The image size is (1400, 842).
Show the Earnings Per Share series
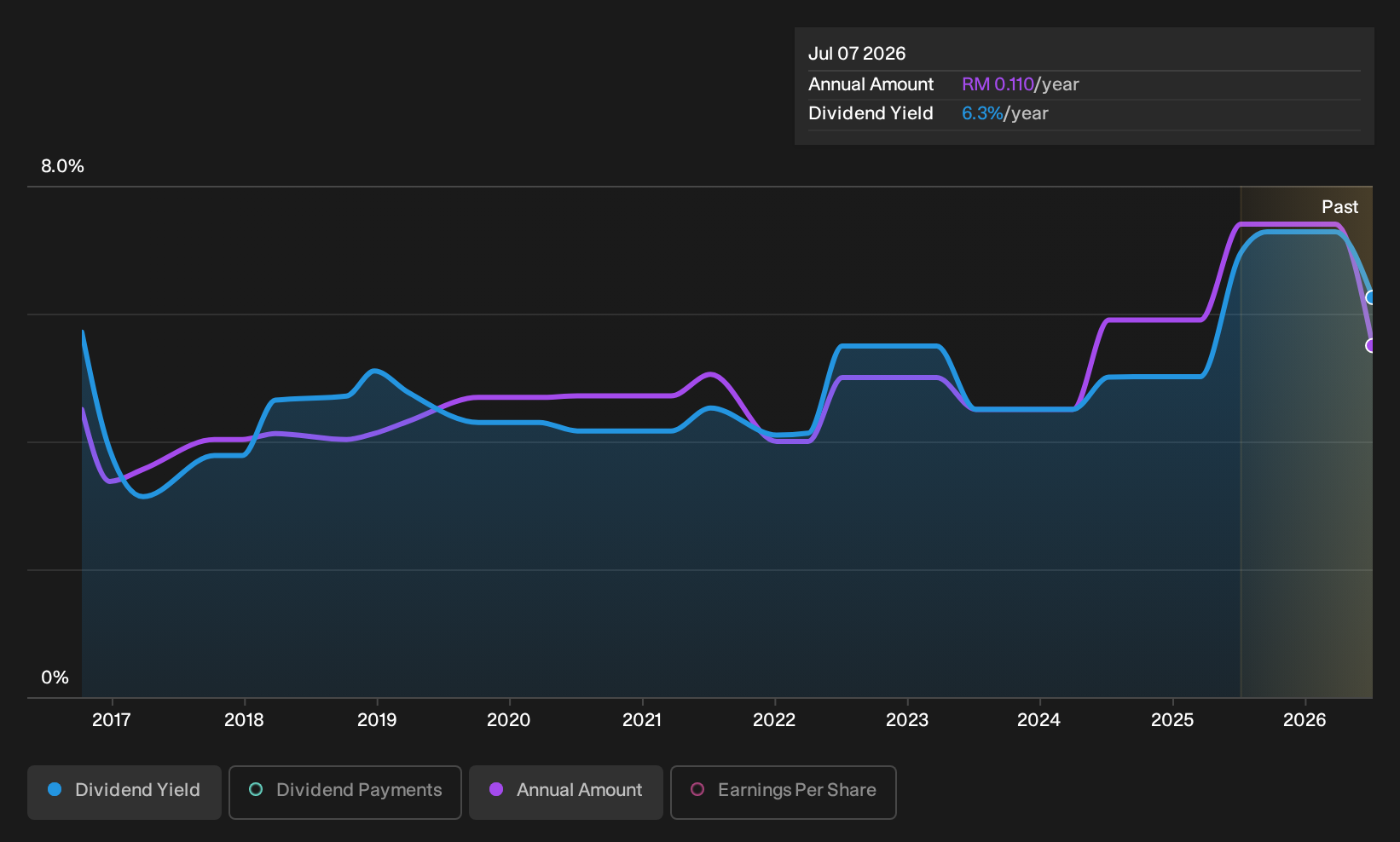coord(784,792)
